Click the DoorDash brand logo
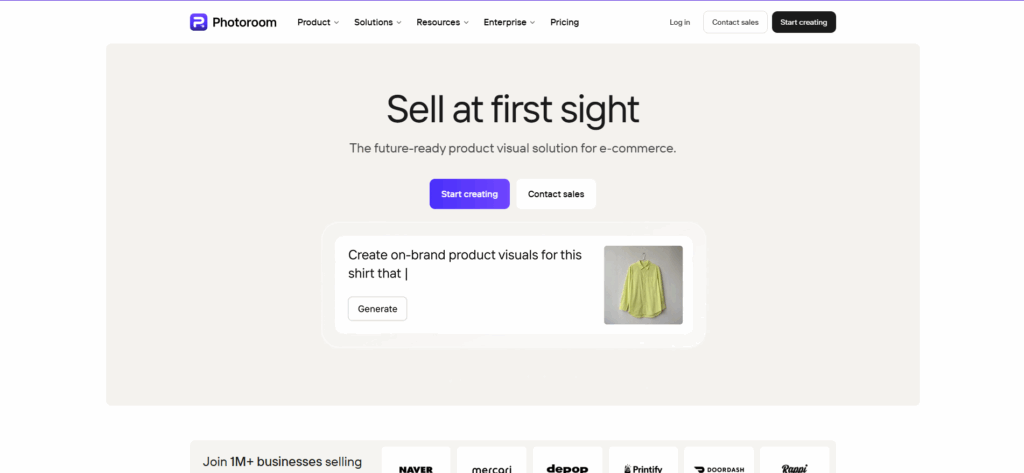Screen dimensions: 1024x473 point(719,468)
